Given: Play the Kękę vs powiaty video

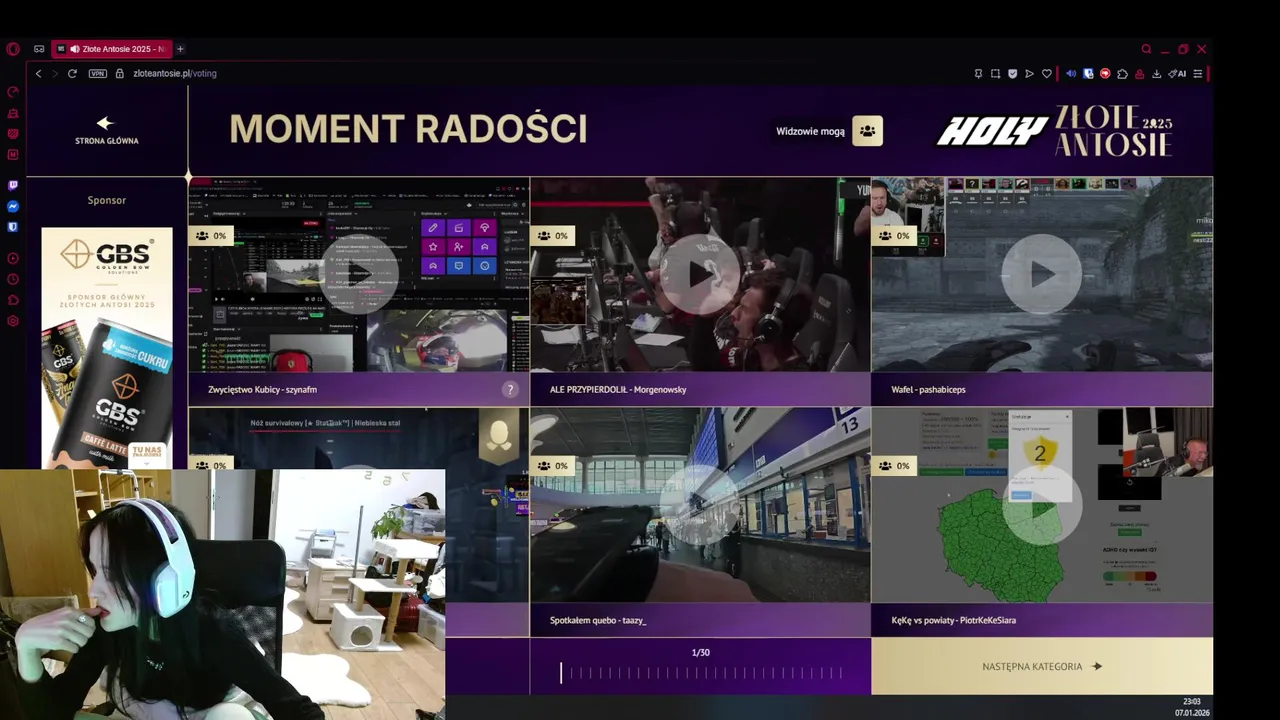Looking at the screenshot, I should (x=1041, y=505).
